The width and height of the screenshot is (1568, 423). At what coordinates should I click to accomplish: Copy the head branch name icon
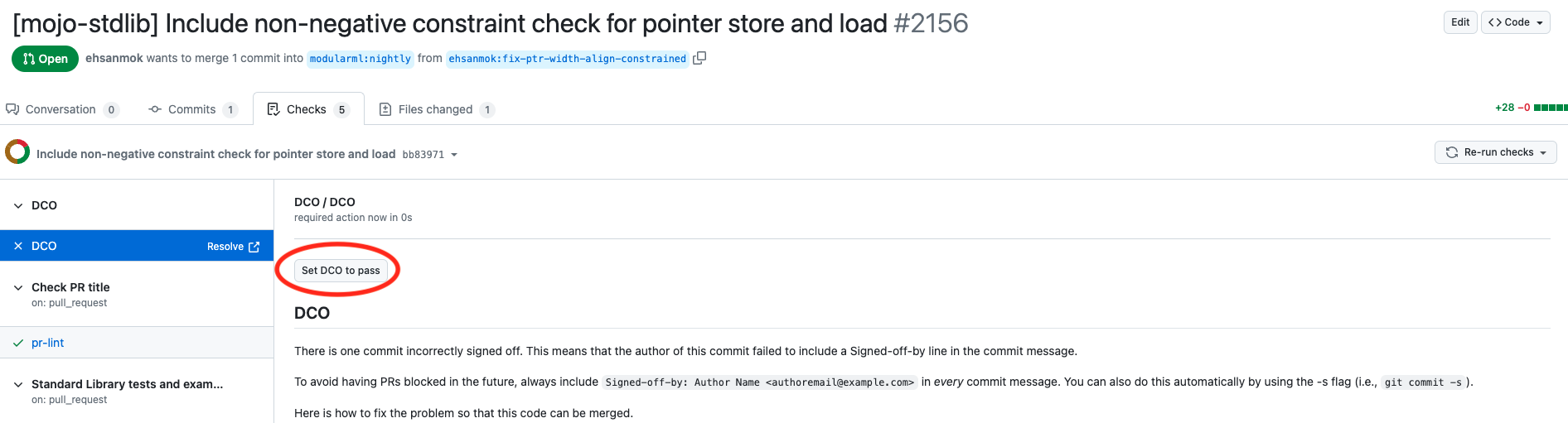tap(699, 58)
